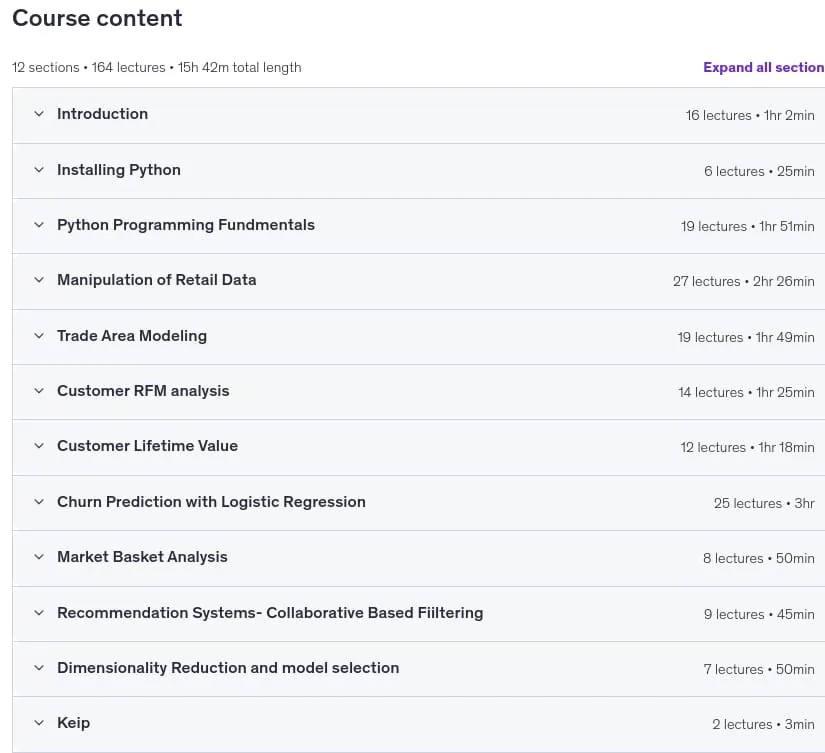This screenshot has height=753, width=825.
Task: Expand Manipulation of Retail Data chevron
Action: (39, 279)
